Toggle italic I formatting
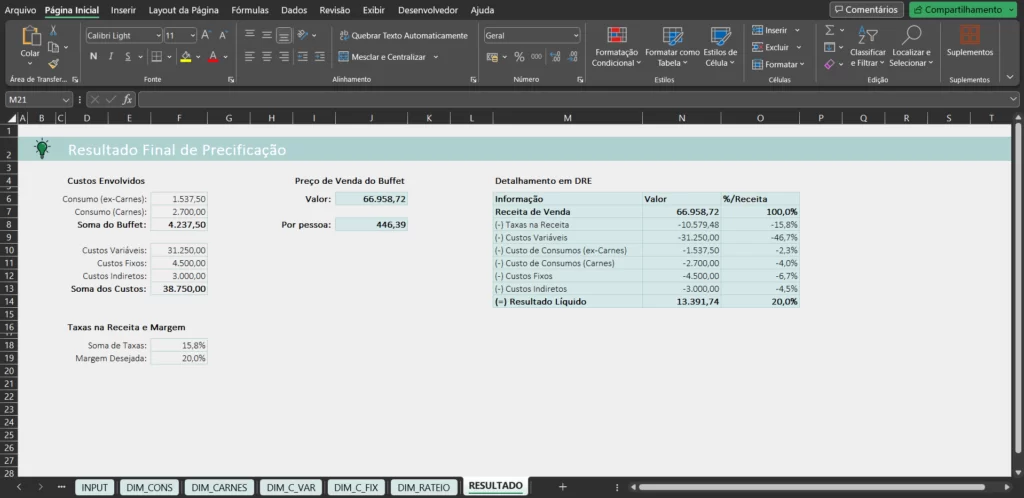 (x=111, y=57)
